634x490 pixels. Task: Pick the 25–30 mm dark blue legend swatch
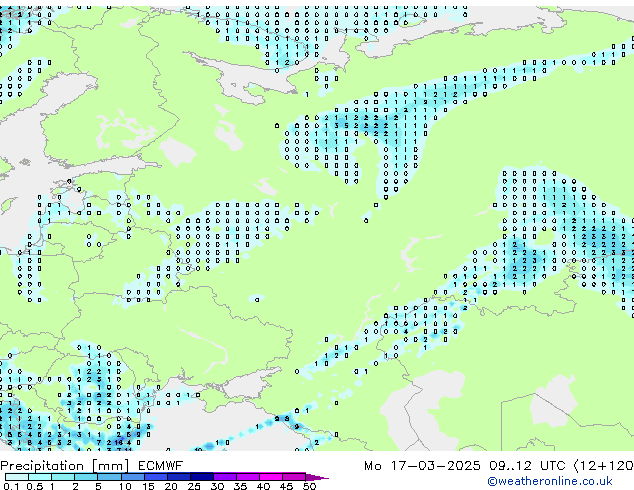[202, 477]
